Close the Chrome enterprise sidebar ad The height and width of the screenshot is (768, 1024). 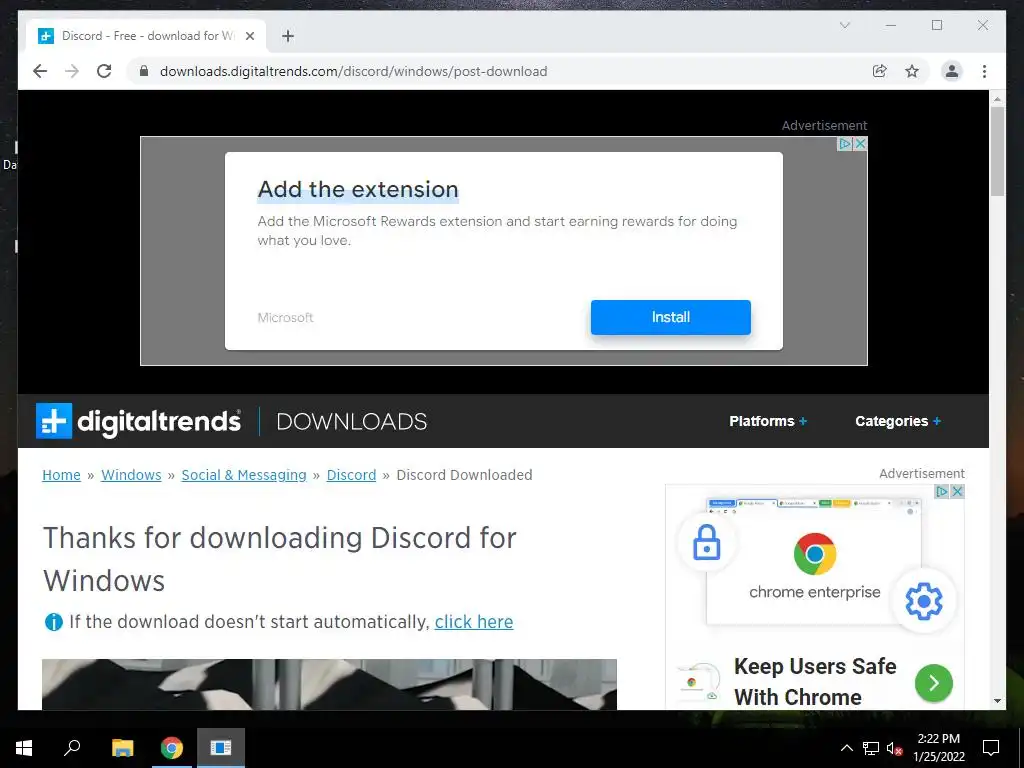(957, 491)
